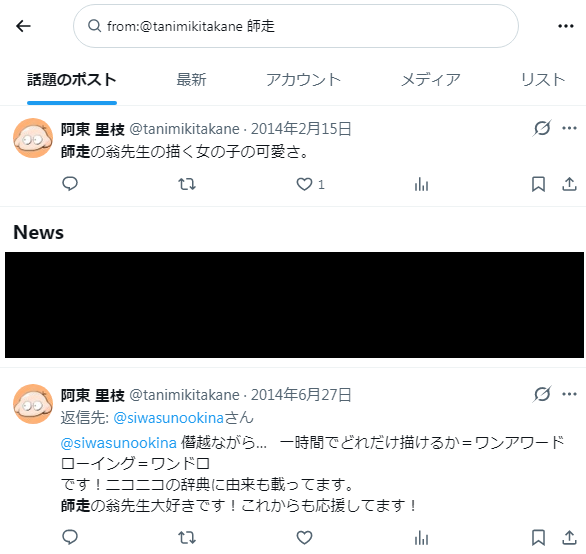586x554 pixels.
Task: Like the 2014年6月27日 reply post
Action: point(304,538)
